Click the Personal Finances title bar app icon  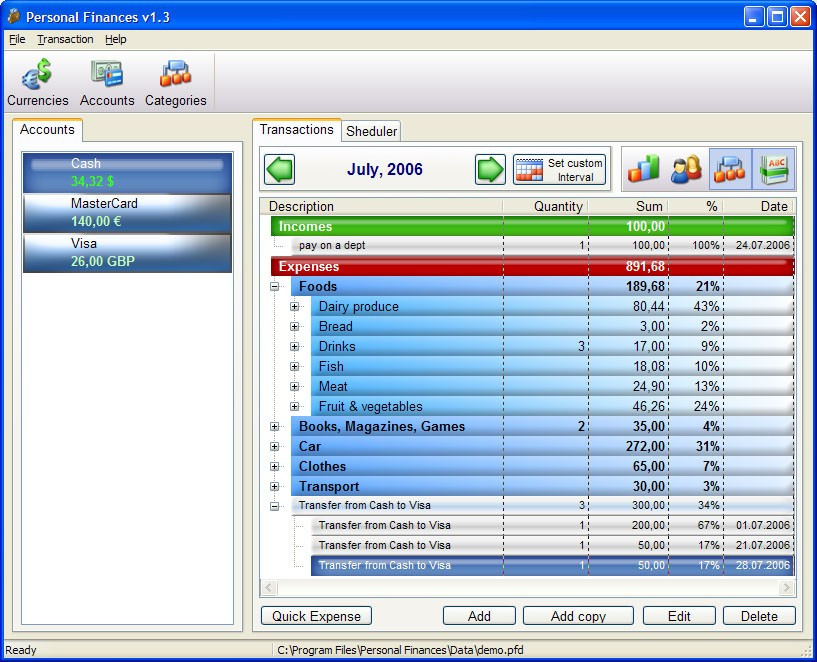14,17
